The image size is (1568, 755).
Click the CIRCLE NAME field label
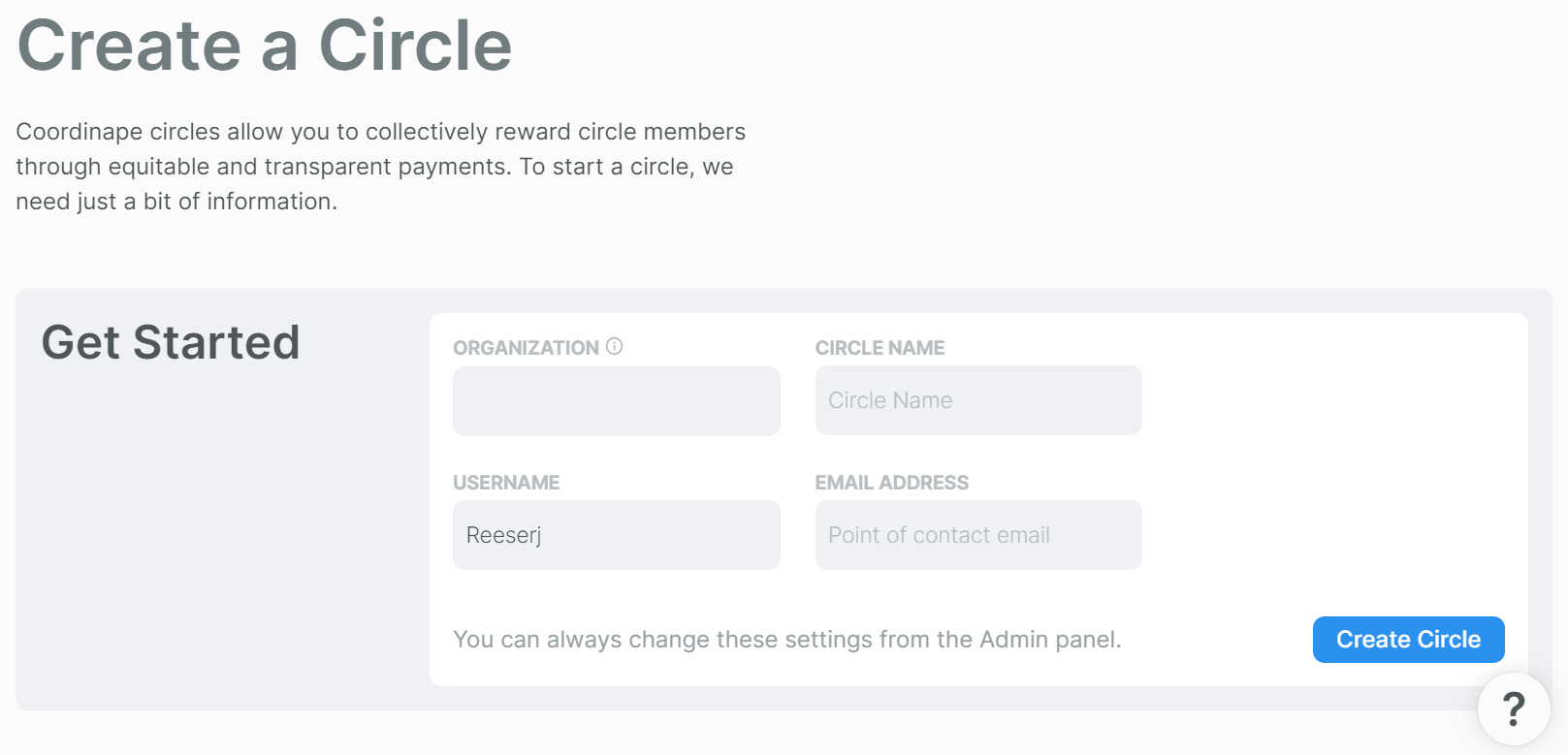click(880, 348)
